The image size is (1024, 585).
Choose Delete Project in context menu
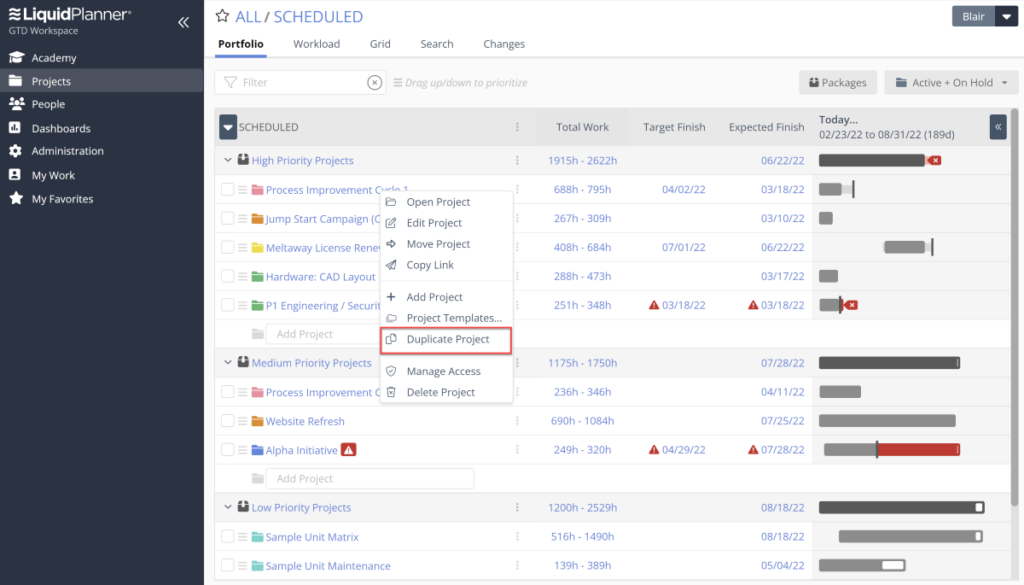pyautogui.click(x=446, y=392)
